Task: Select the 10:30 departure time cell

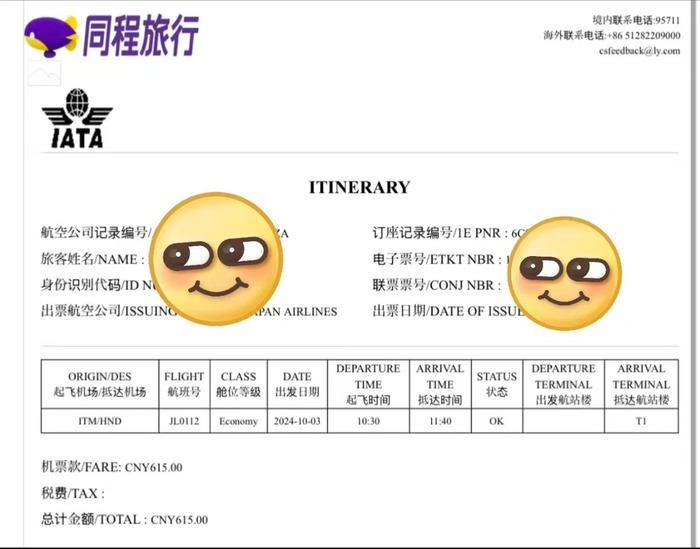Action: pos(368,421)
